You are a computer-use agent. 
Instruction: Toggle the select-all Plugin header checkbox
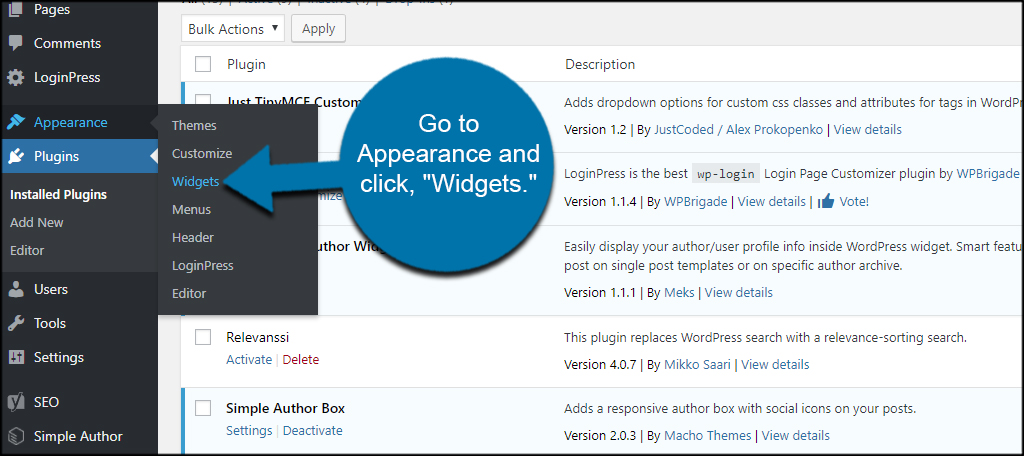point(203,64)
